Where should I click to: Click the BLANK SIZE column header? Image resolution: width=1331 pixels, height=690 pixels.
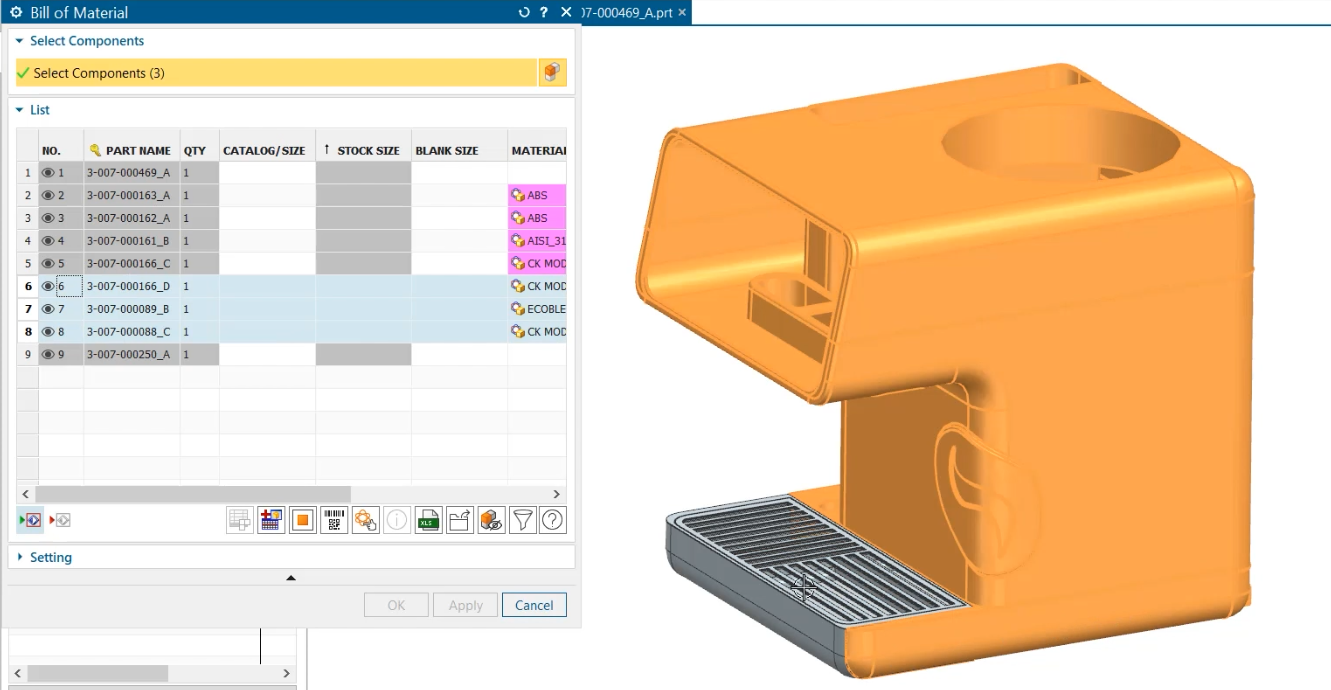[x=460, y=150]
